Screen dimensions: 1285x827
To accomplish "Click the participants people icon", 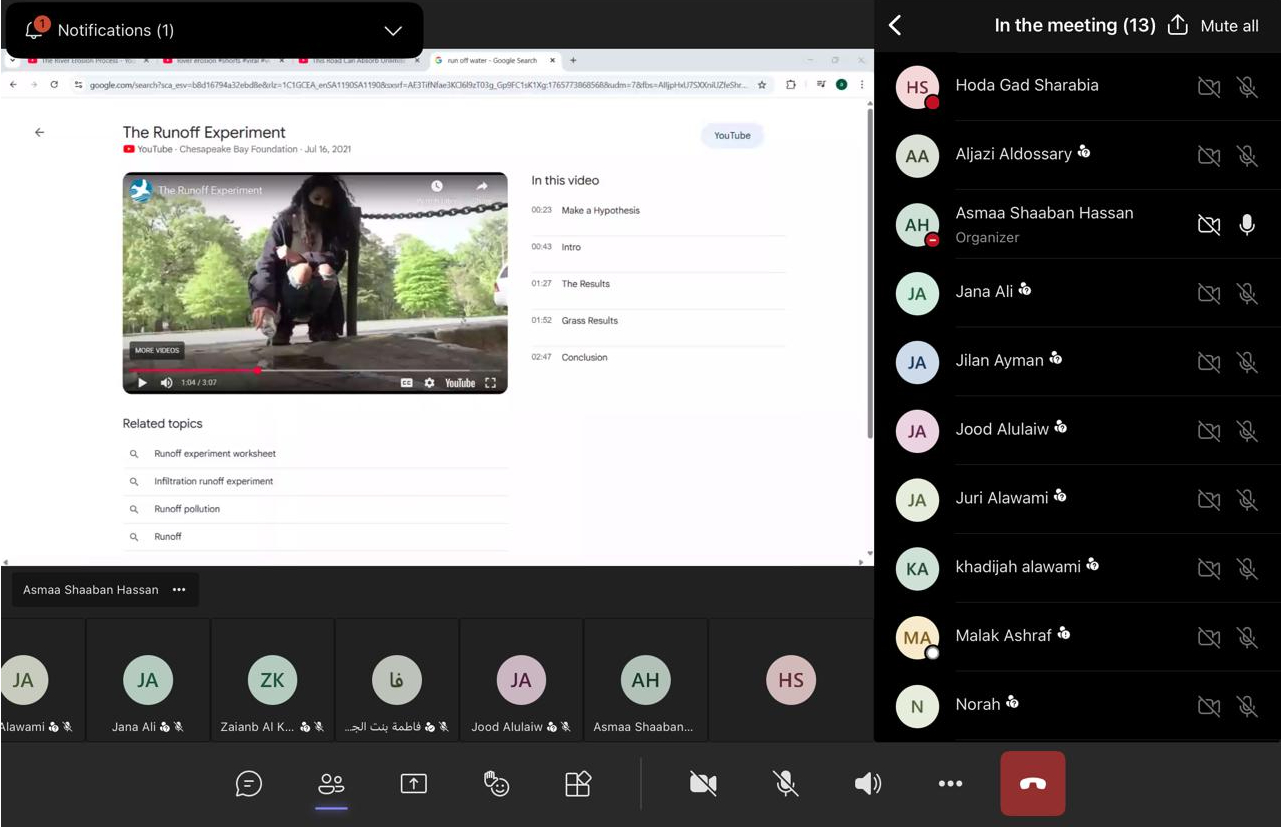I will (331, 784).
